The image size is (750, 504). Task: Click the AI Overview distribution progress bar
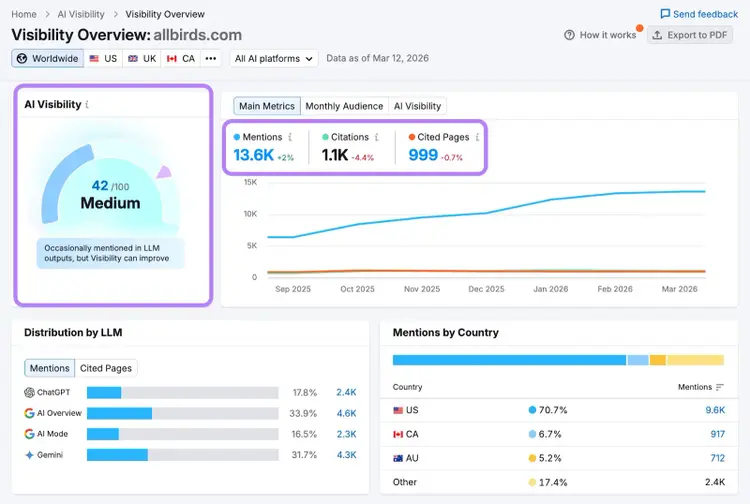(x=183, y=413)
